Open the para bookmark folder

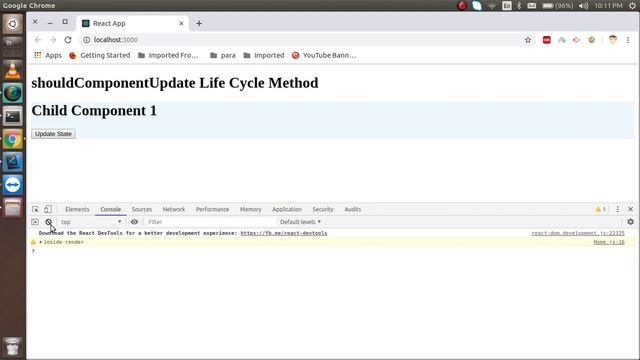coord(223,56)
